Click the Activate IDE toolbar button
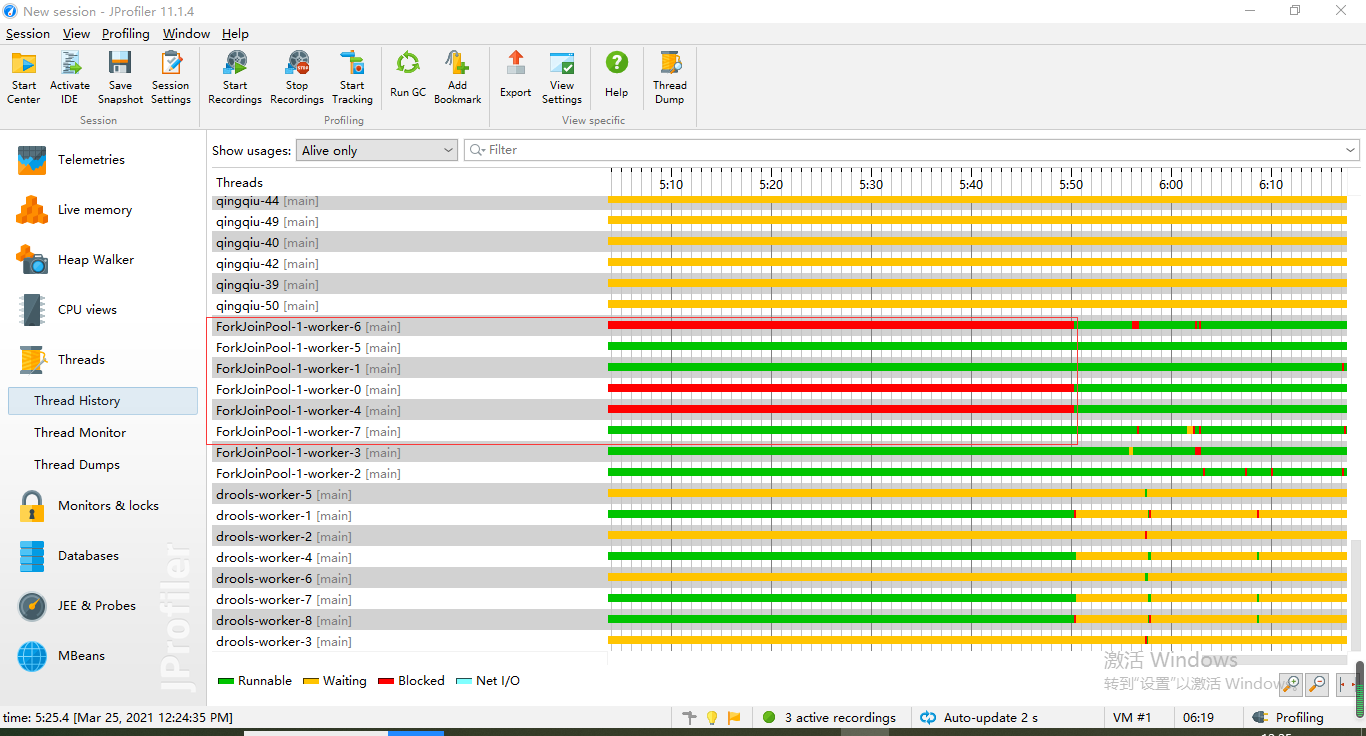Viewport: 1366px width, 736px height. tap(70, 78)
